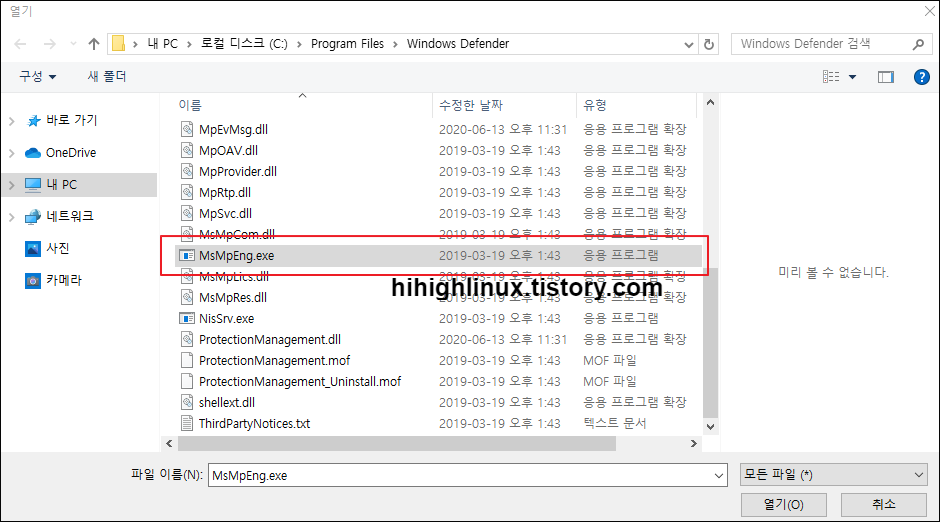Open 모든 파일 (*) file type dropdown

(834, 475)
